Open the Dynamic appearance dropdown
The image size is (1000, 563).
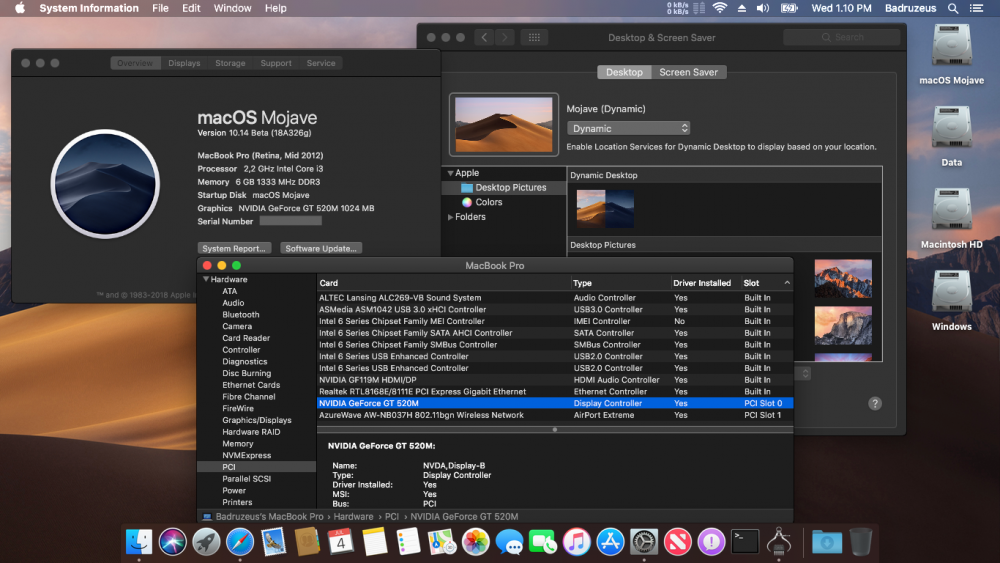(628, 128)
